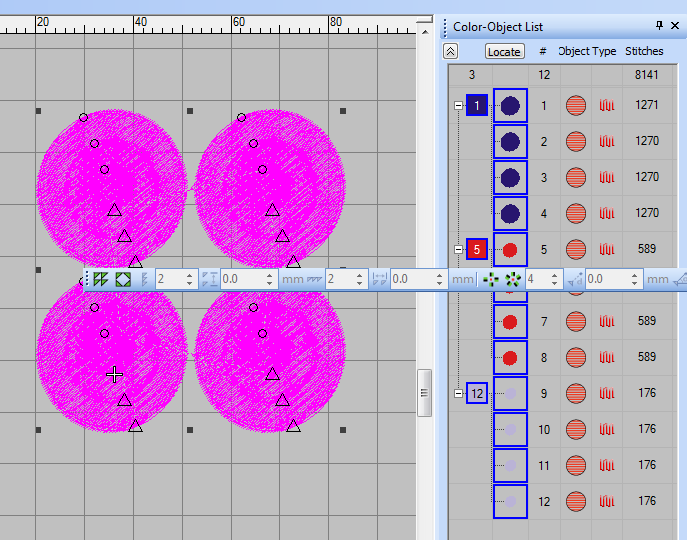Select object 7 red thumbnail
This screenshot has height=540, width=687.
pos(510,321)
